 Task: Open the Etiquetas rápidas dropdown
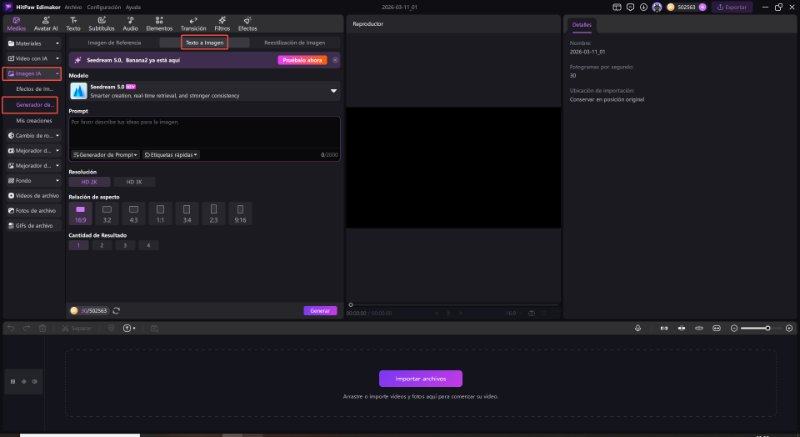pos(170,155)
